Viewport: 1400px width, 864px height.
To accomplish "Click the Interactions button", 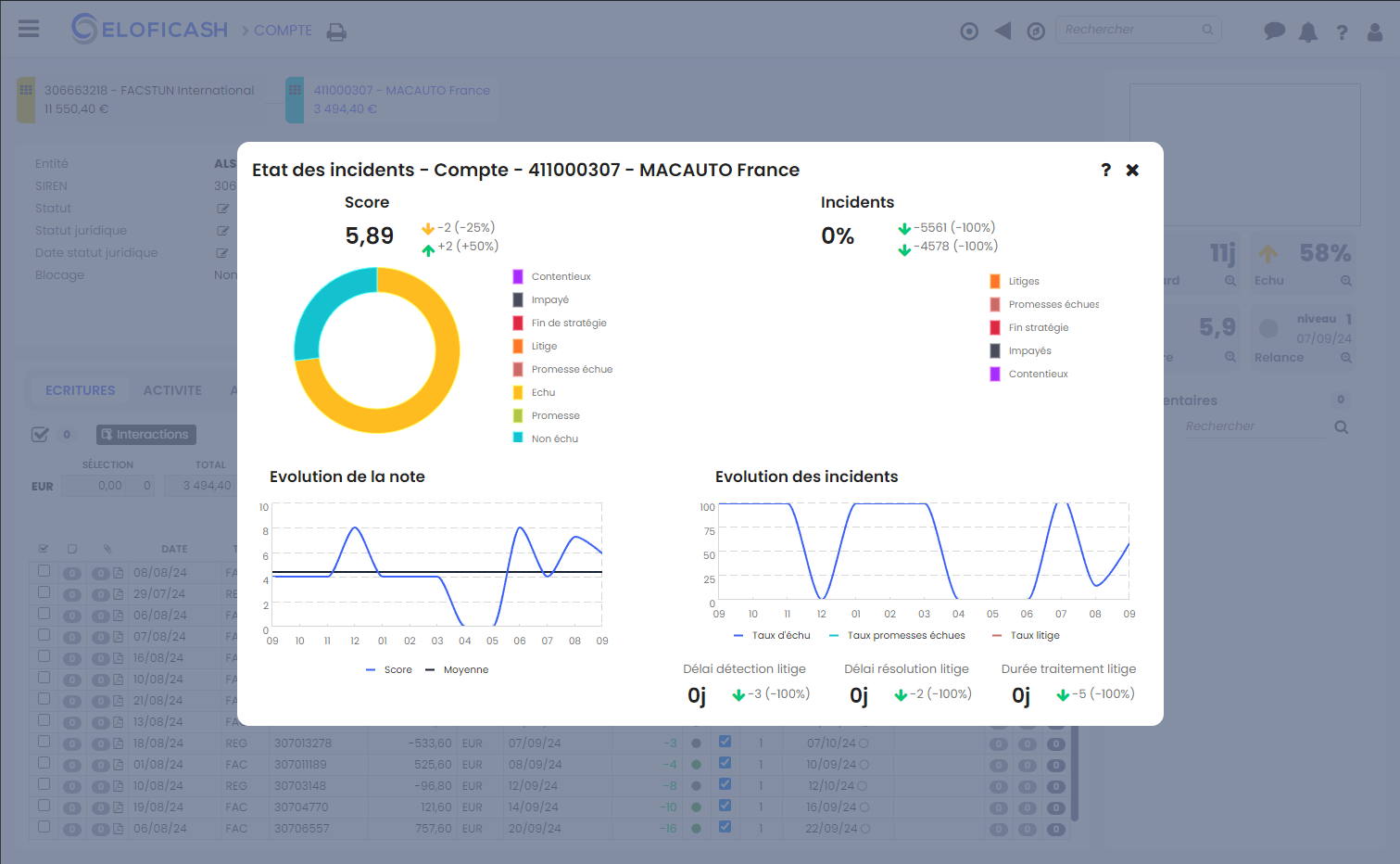I will point(145,435).
